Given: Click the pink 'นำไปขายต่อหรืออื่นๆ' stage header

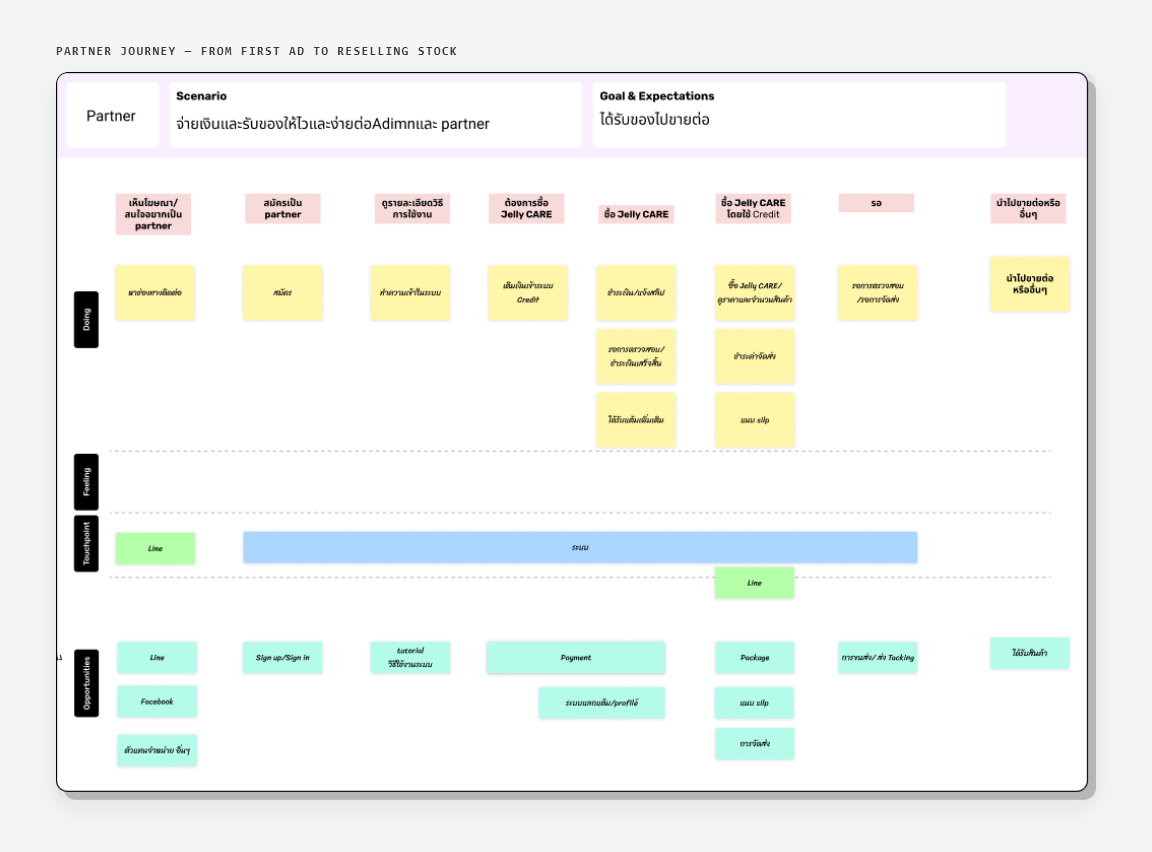Looking at the screenshot, I should point(1028,209).
